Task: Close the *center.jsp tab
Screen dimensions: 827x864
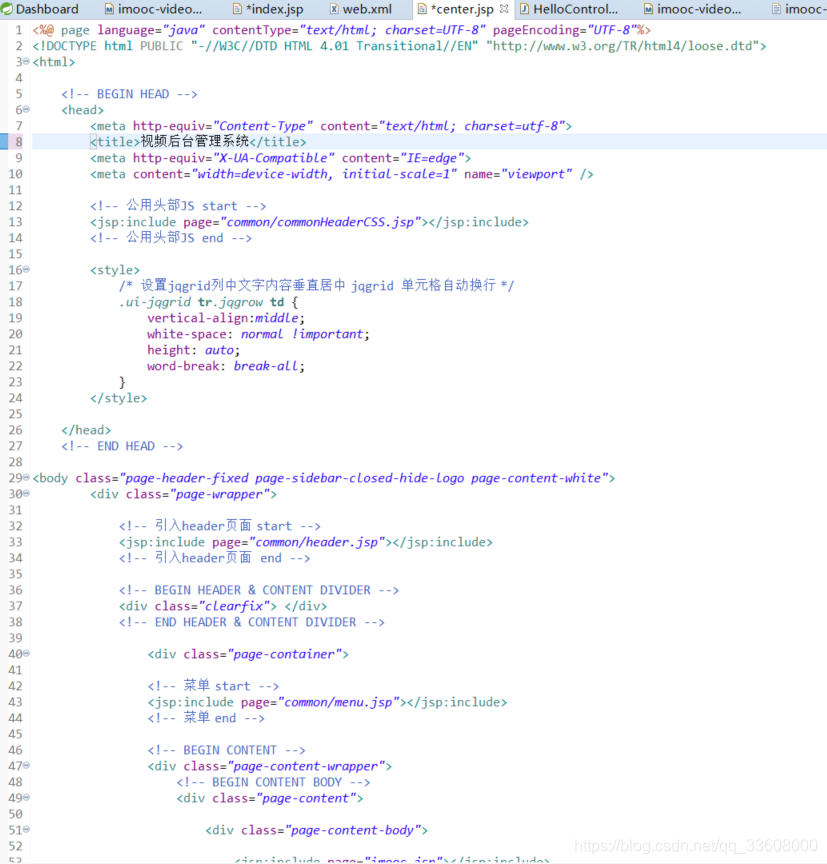Action: (x=504, y=9)
